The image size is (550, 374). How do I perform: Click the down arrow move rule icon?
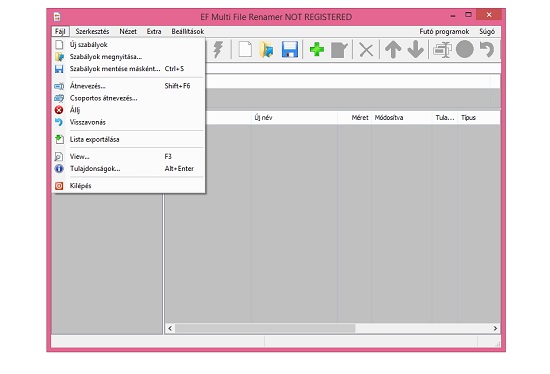pyautogui.click(x=416, y=49)
